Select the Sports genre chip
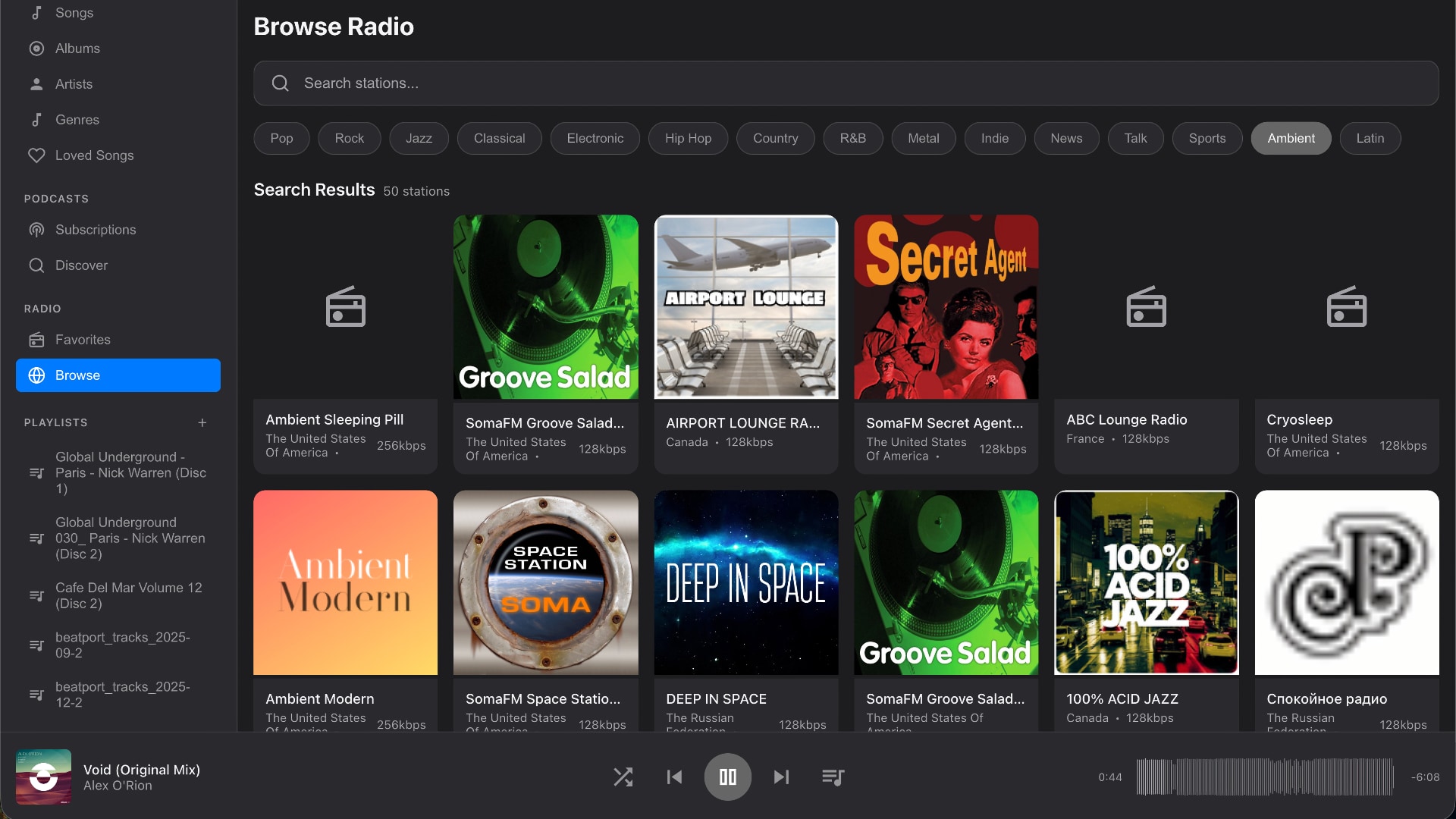 pos(1207,138)
